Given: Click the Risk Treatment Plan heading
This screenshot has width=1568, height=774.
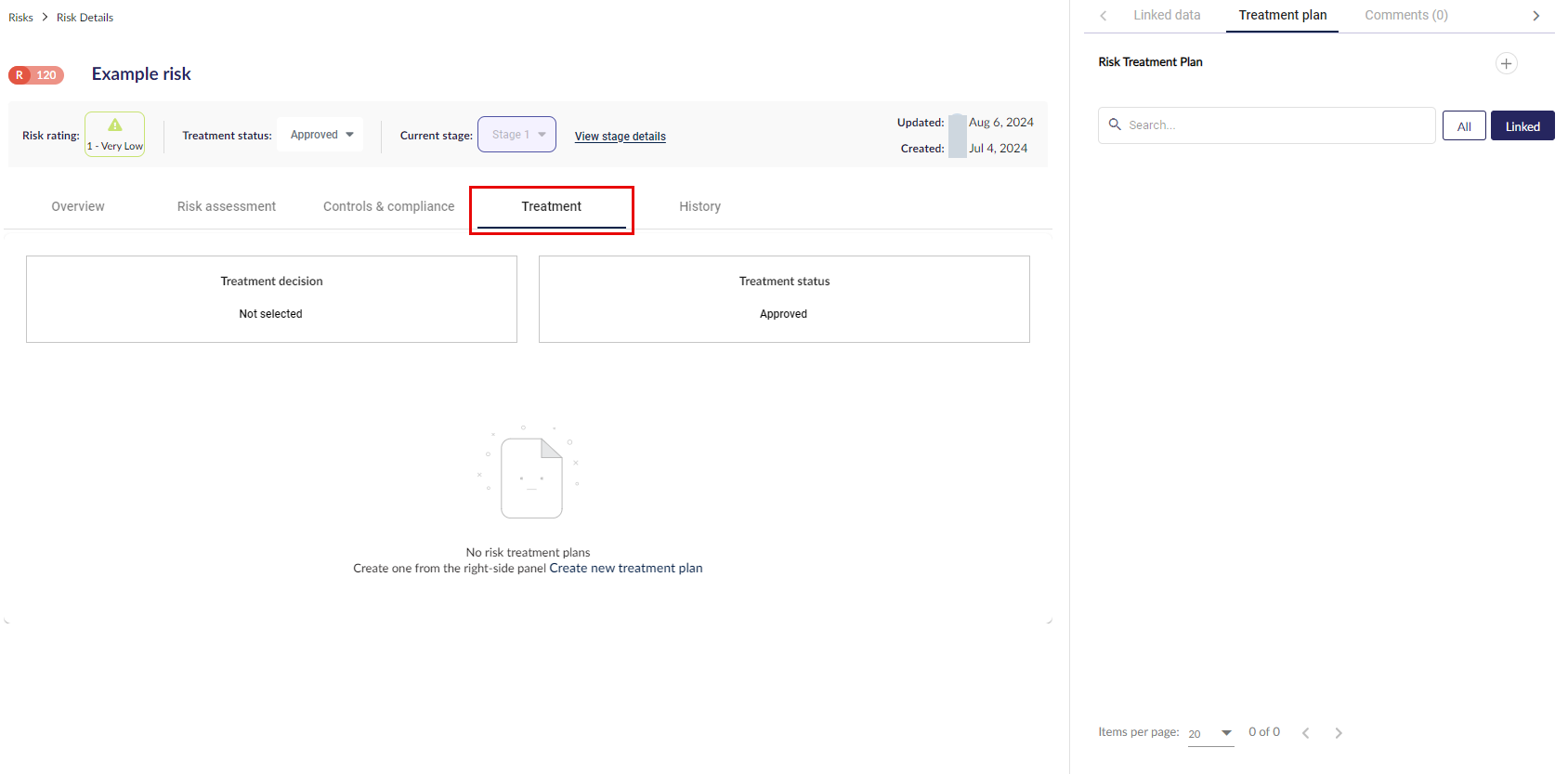Looking at the screenshot, I should click(x=1150, y=62).
